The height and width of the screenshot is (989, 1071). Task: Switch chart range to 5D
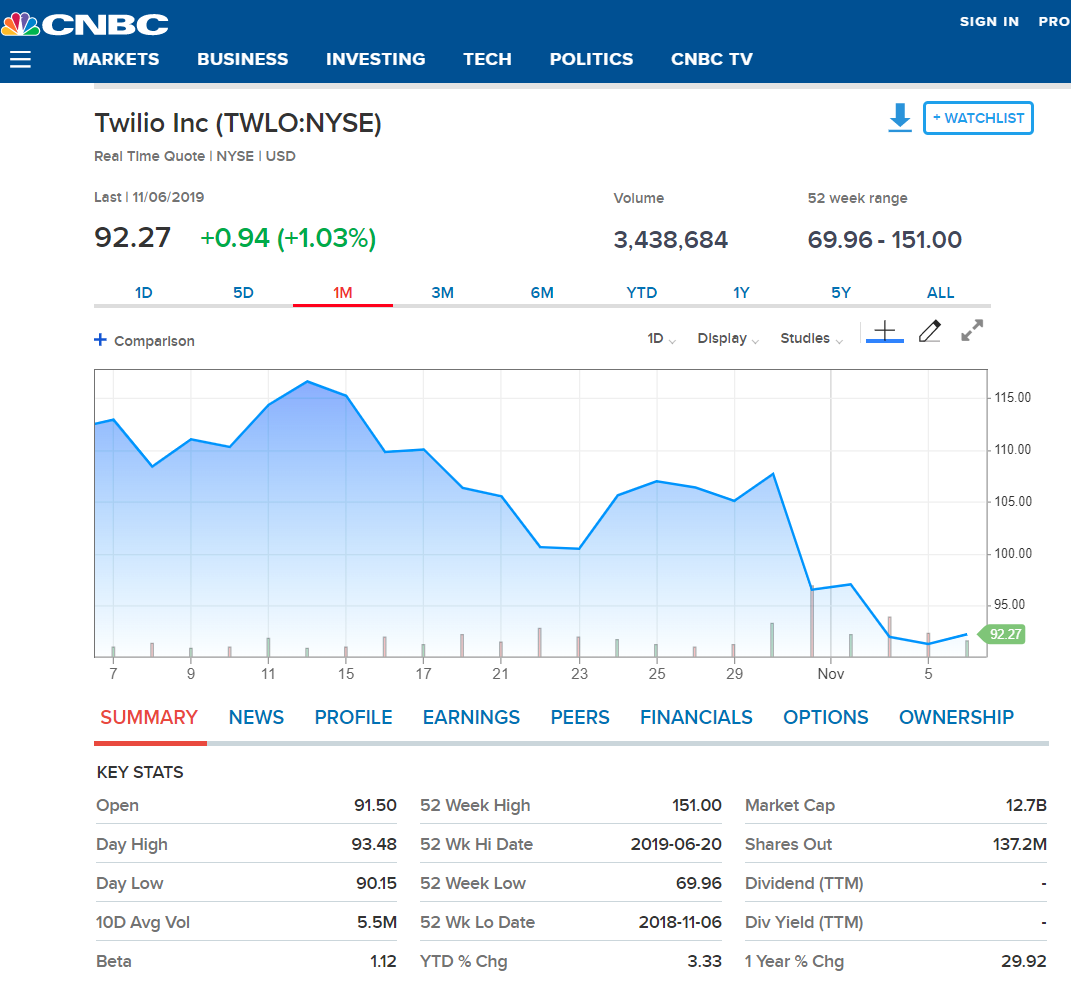click(x=243, y=293)
